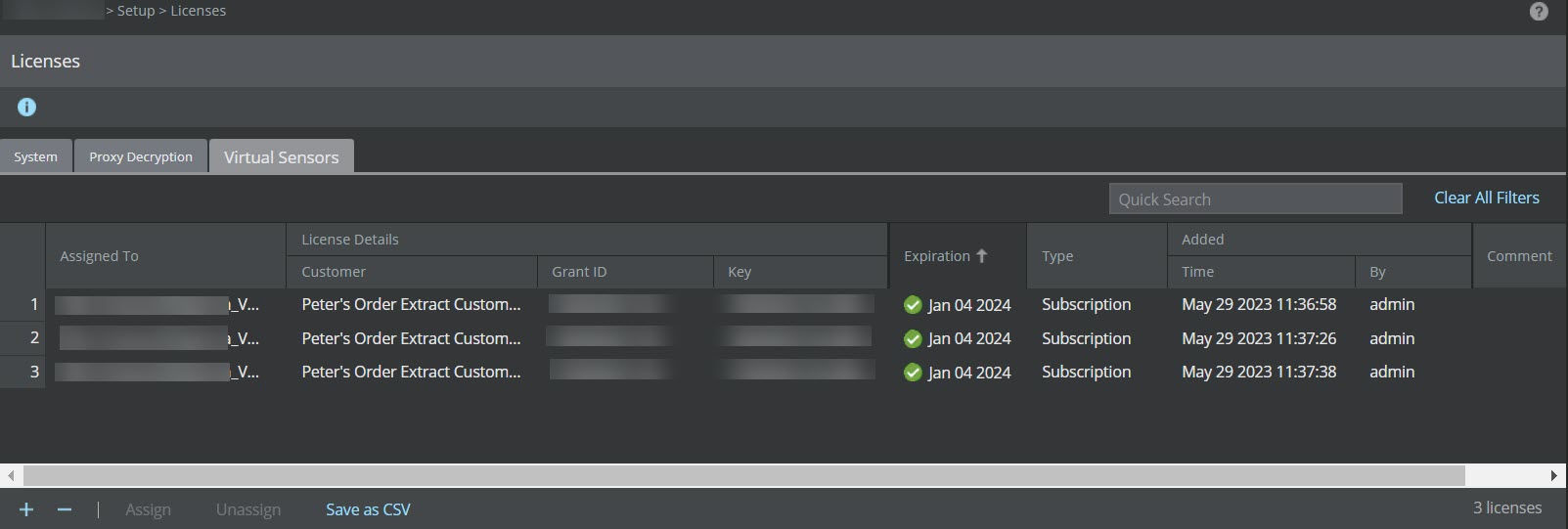Click Subscription in row 3
1568x529 pixels.
(x=1086, y=372)
